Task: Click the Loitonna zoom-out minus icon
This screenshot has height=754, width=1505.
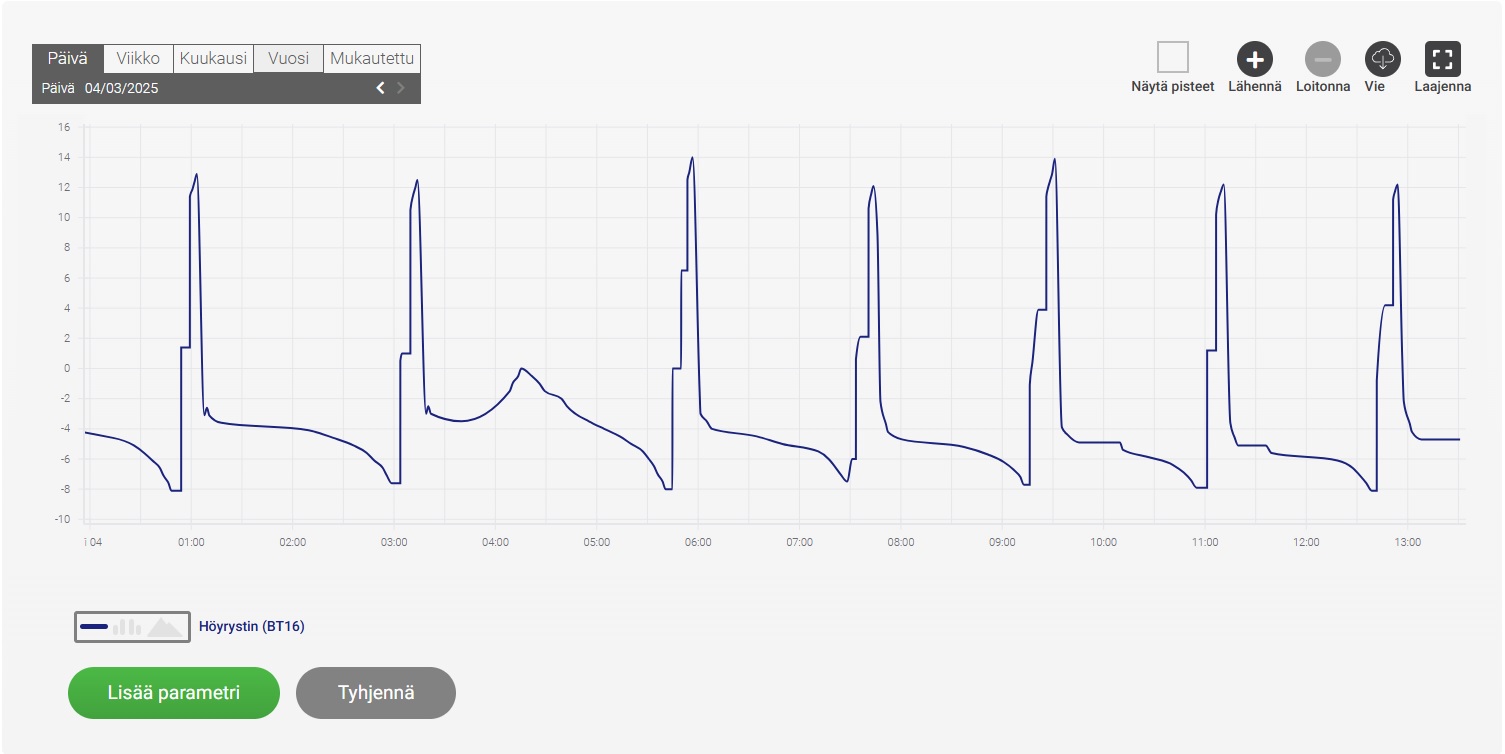Action: click(1322, 59)
